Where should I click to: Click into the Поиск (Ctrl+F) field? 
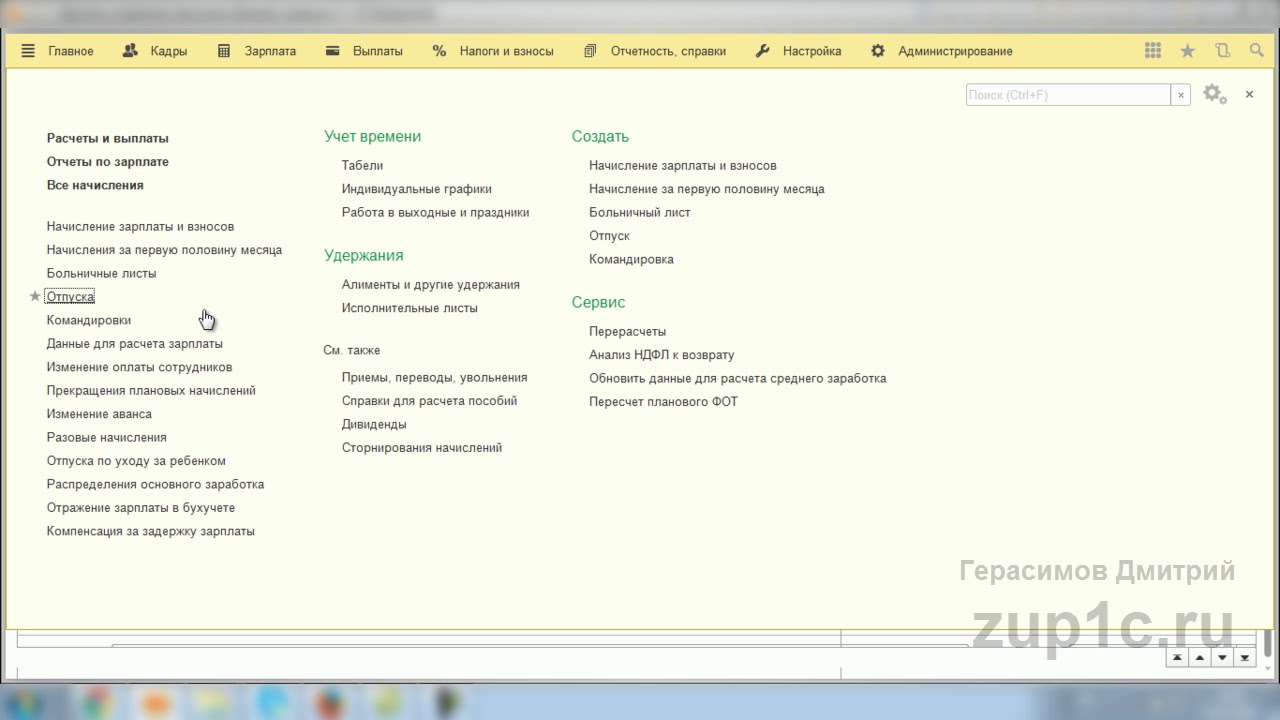1068,95
